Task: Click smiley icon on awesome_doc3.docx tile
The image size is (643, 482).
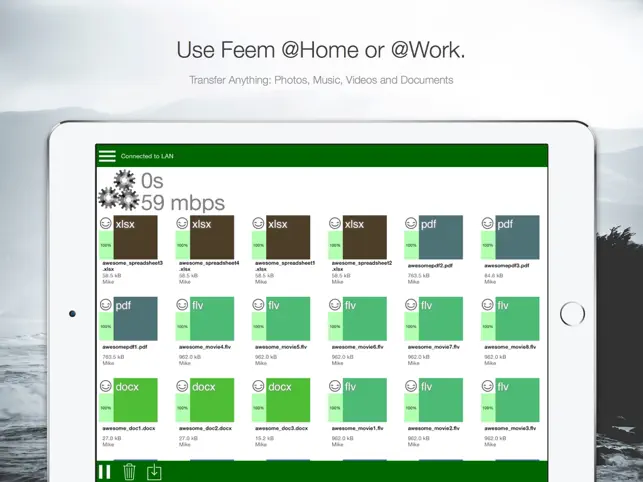Action: pyautogui.click(x=258, y=386)
